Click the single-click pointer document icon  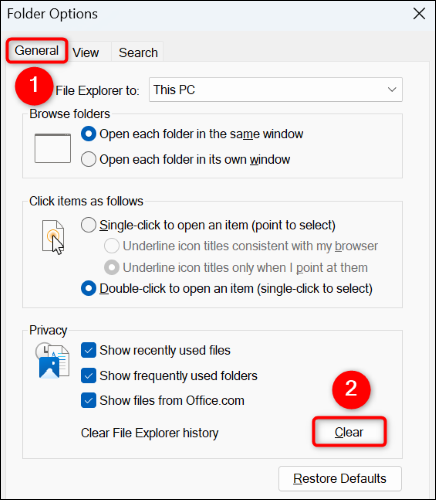pyautogui.click(x=53, y=237)
